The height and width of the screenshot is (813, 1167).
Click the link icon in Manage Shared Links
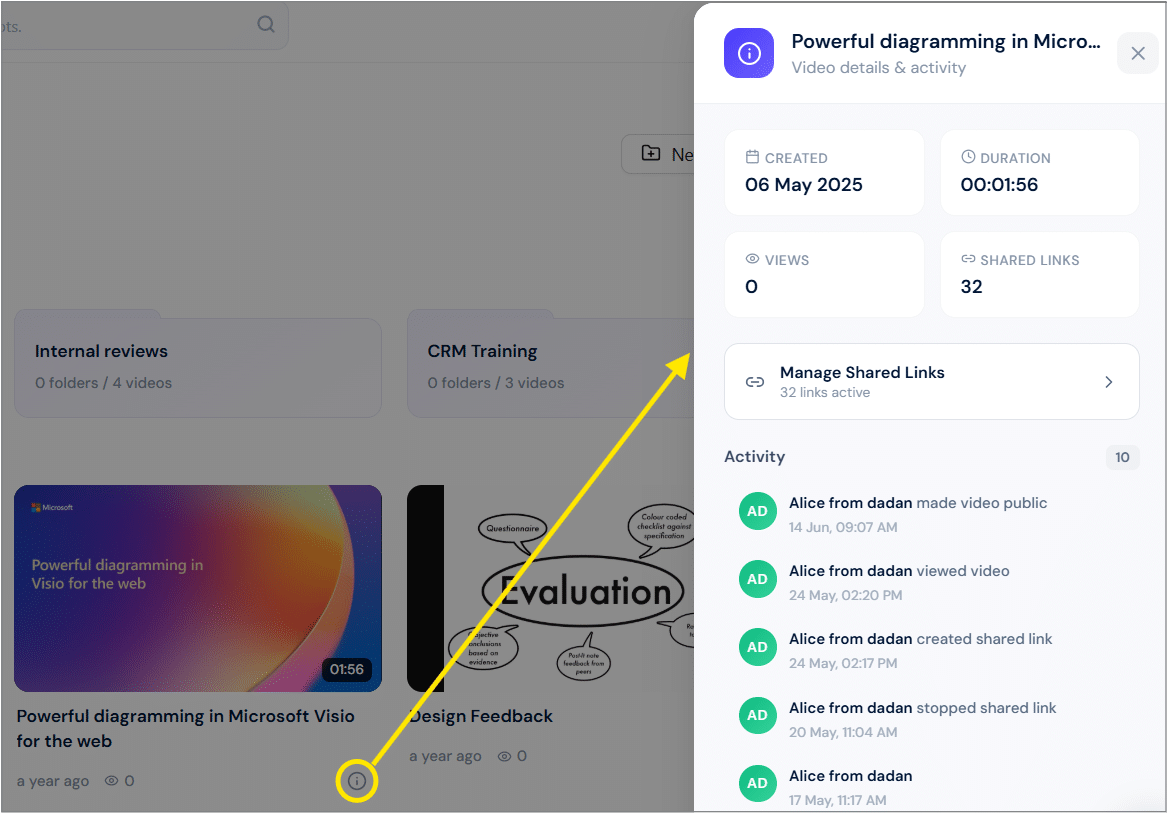coord(755,382)
